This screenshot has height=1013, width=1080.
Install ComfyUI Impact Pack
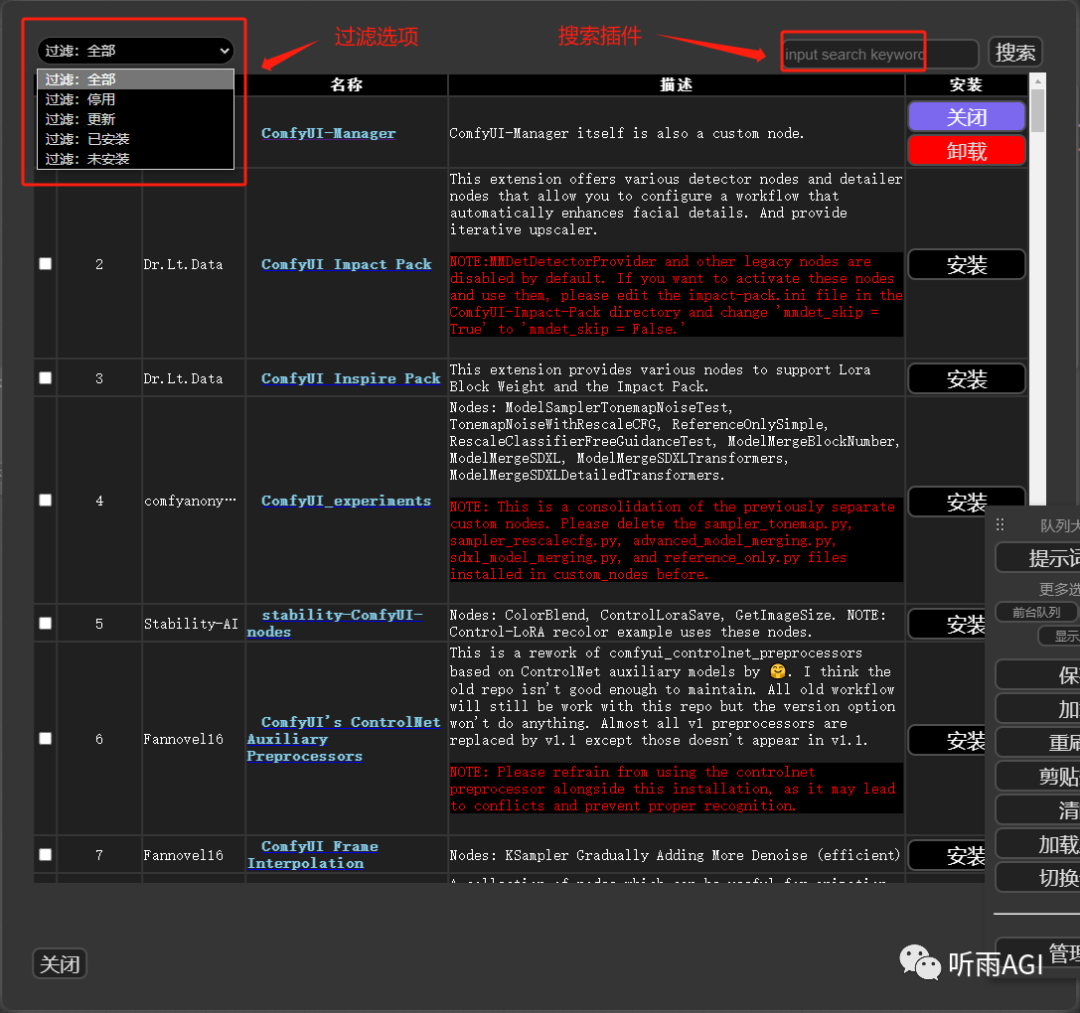click(x=966, y=264)
